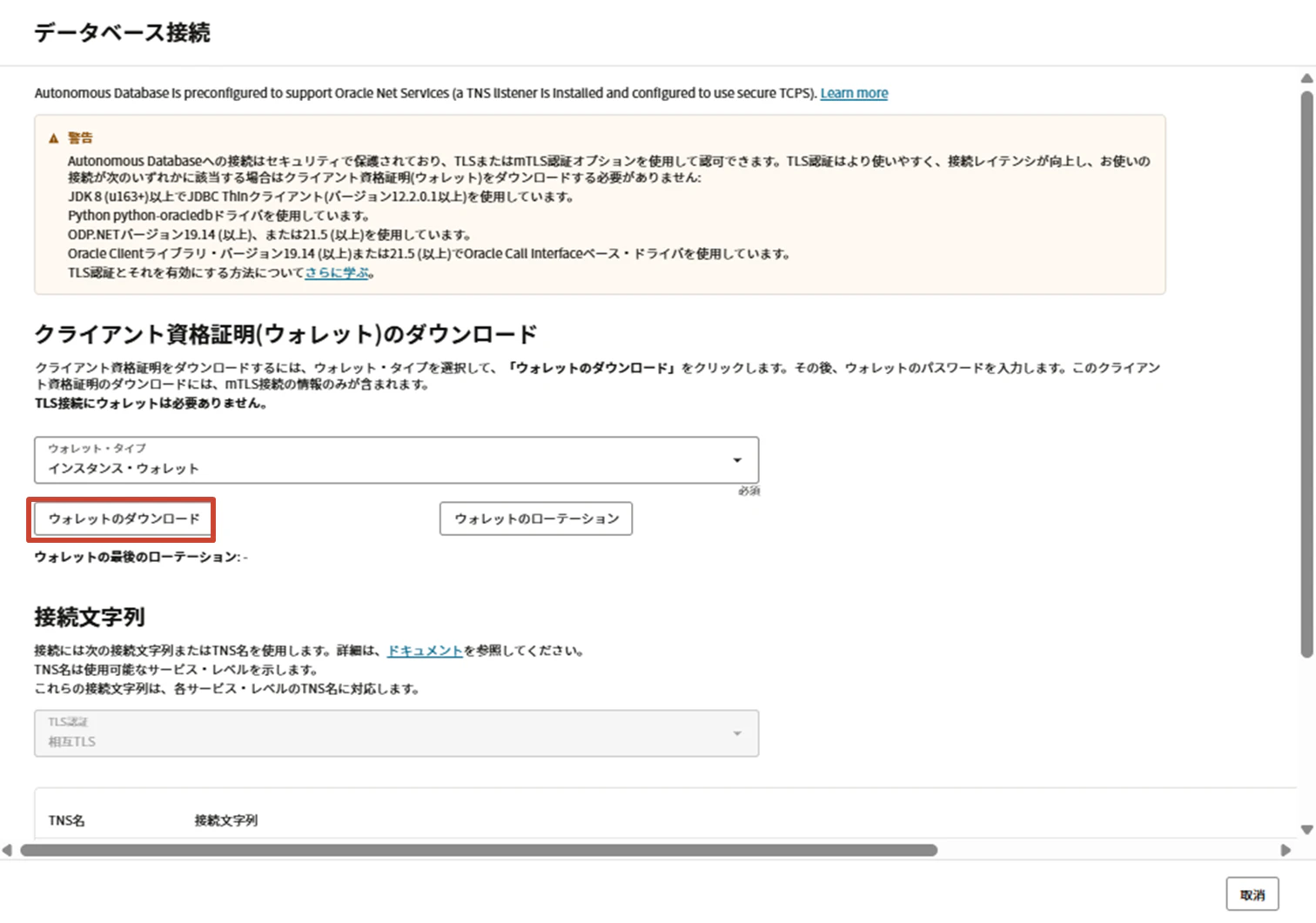1316x923 pixels.
Task: Click the データベース接続 dialog title
Action: 123,33
